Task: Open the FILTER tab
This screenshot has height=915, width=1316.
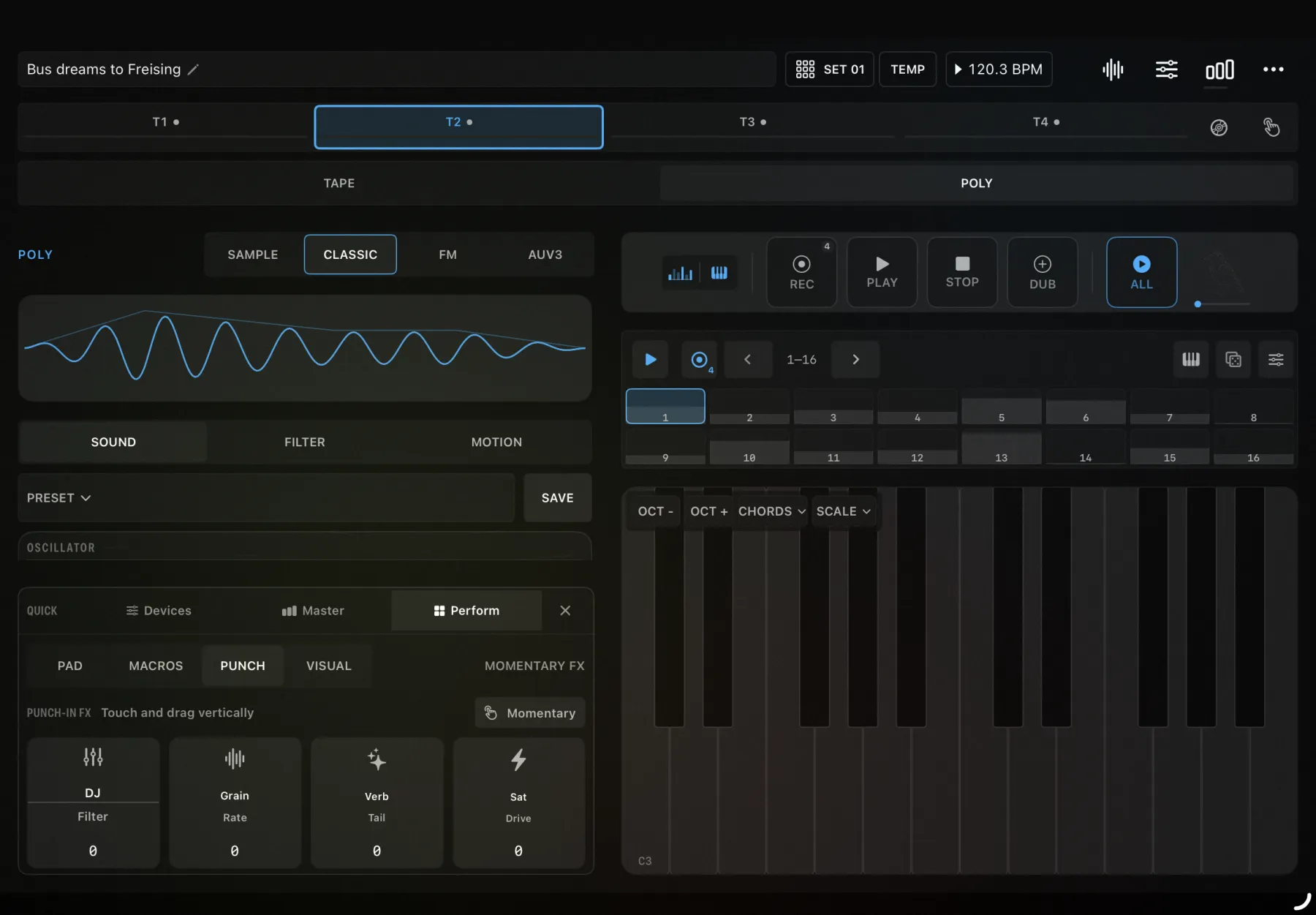Action: pos(304,442)
